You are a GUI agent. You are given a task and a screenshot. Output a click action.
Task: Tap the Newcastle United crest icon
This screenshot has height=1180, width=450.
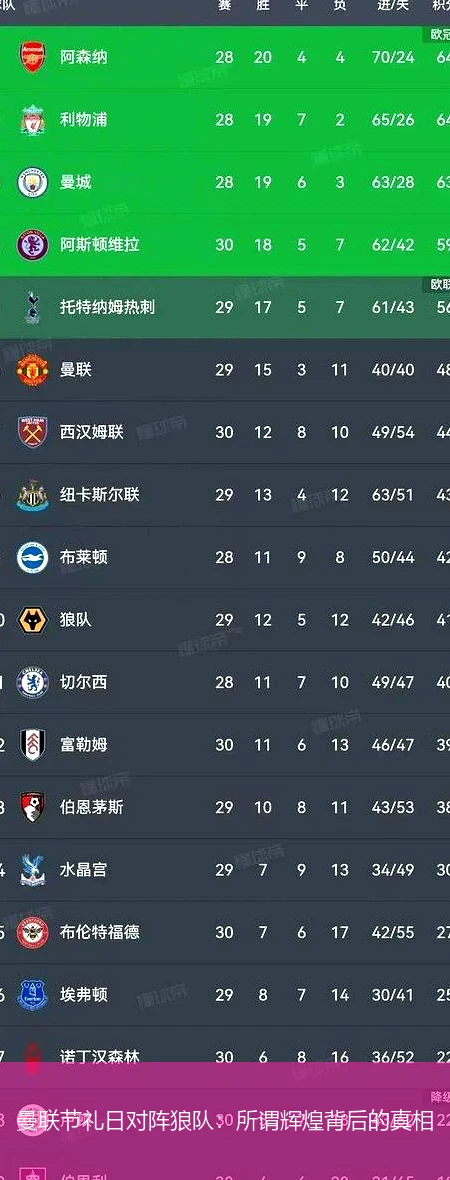pos(32,494)
